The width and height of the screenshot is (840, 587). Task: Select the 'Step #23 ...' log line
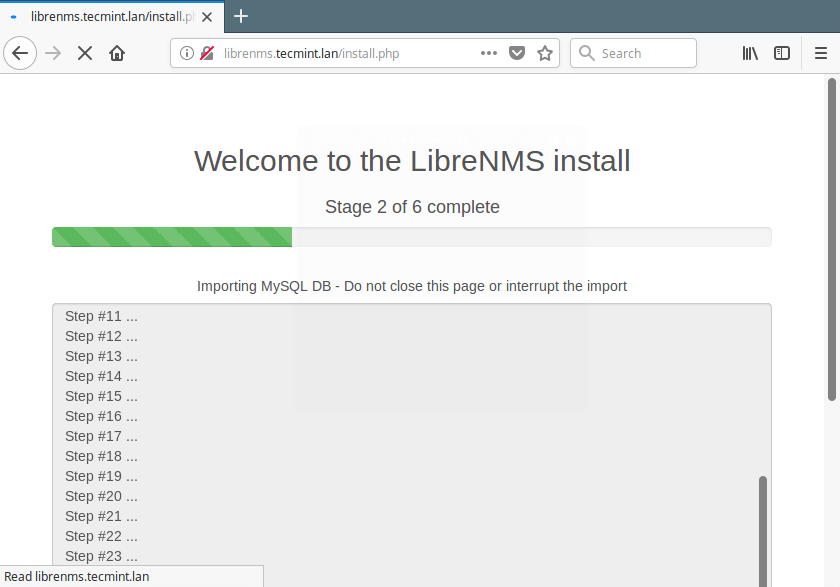101,556
